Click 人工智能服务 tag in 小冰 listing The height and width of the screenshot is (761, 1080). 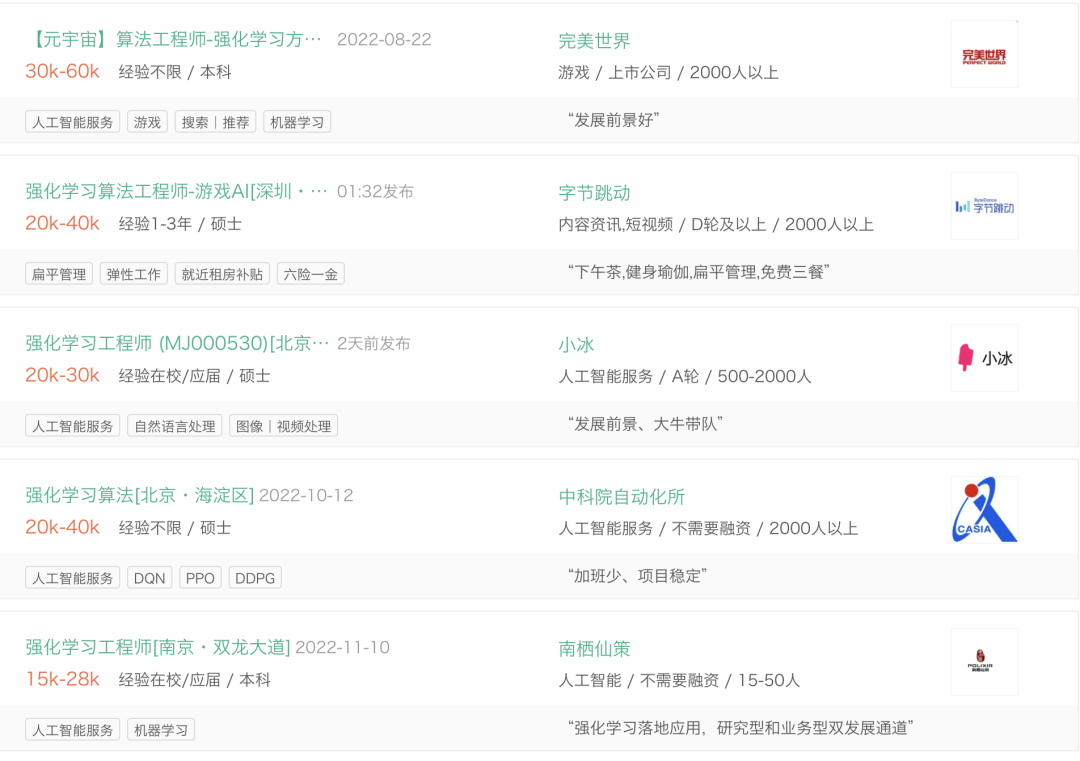point(72,426)
